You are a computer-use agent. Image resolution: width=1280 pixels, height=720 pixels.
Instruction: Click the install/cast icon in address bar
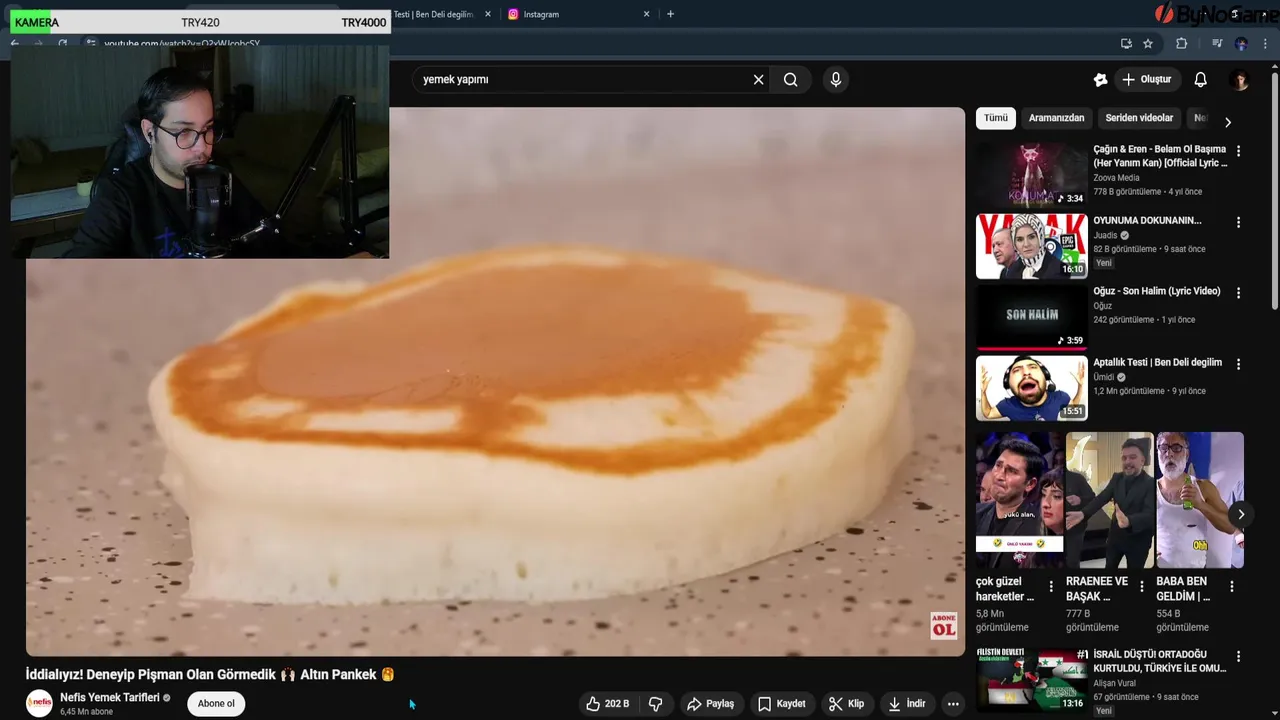1126,43
